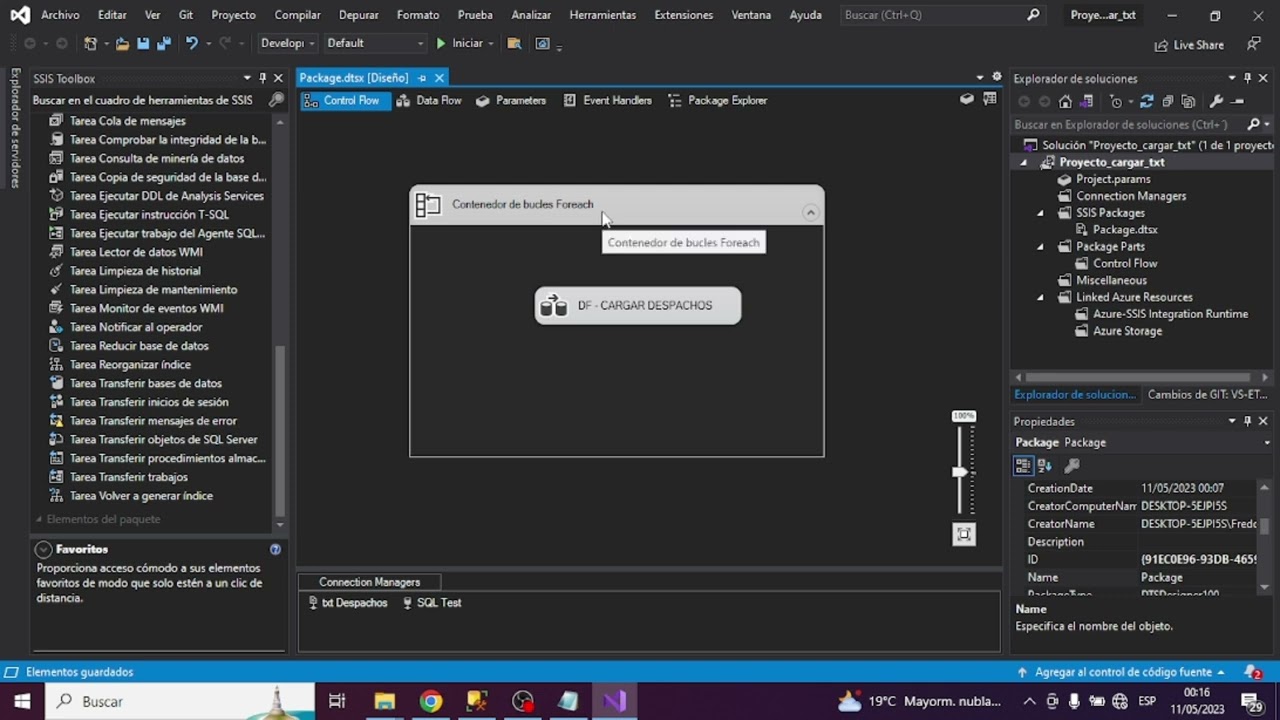Click the Live Share button
This screenshot has height=720, width=1280.
[1189, 44]
